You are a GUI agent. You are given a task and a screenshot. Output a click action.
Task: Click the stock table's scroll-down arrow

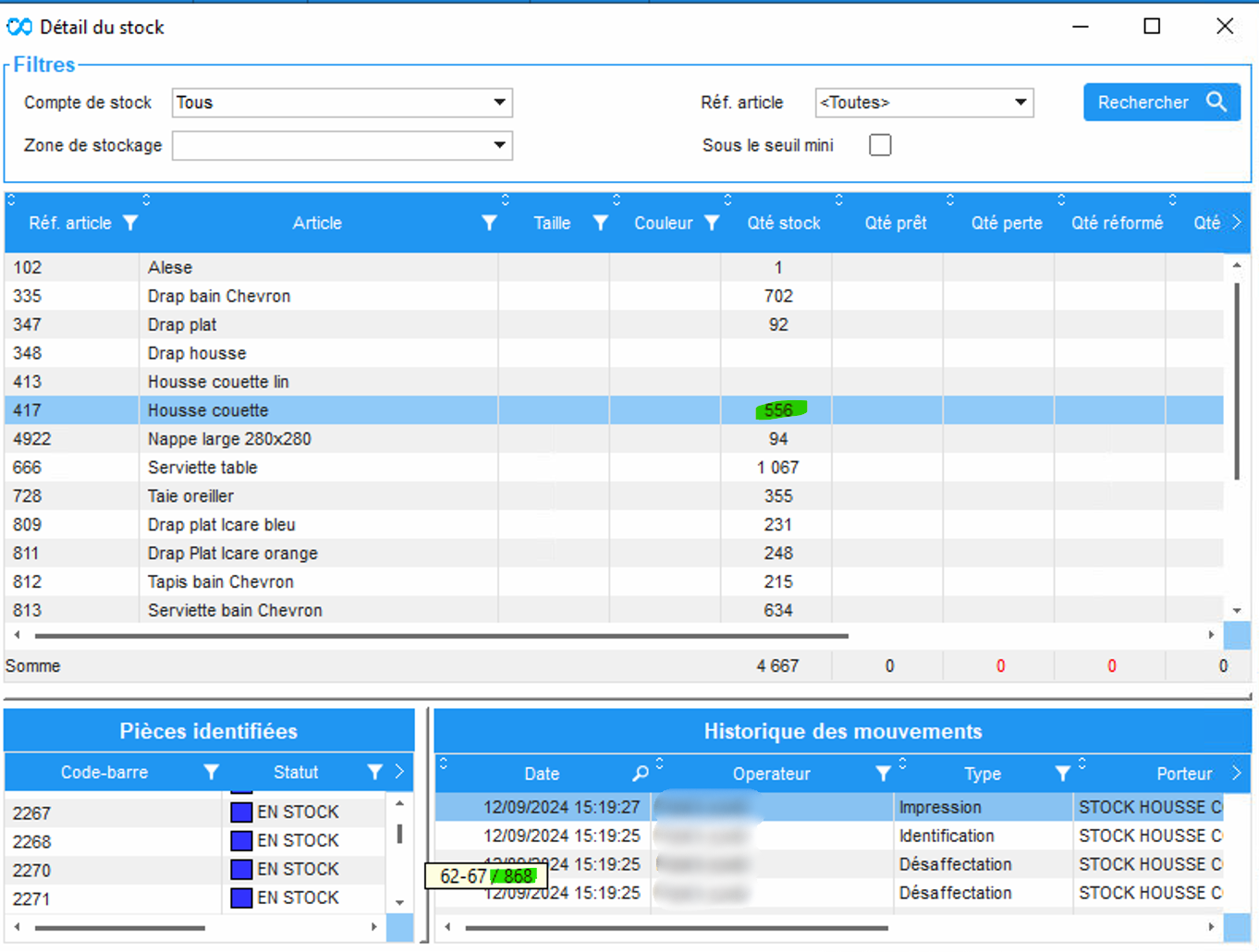pos(1237,611)
